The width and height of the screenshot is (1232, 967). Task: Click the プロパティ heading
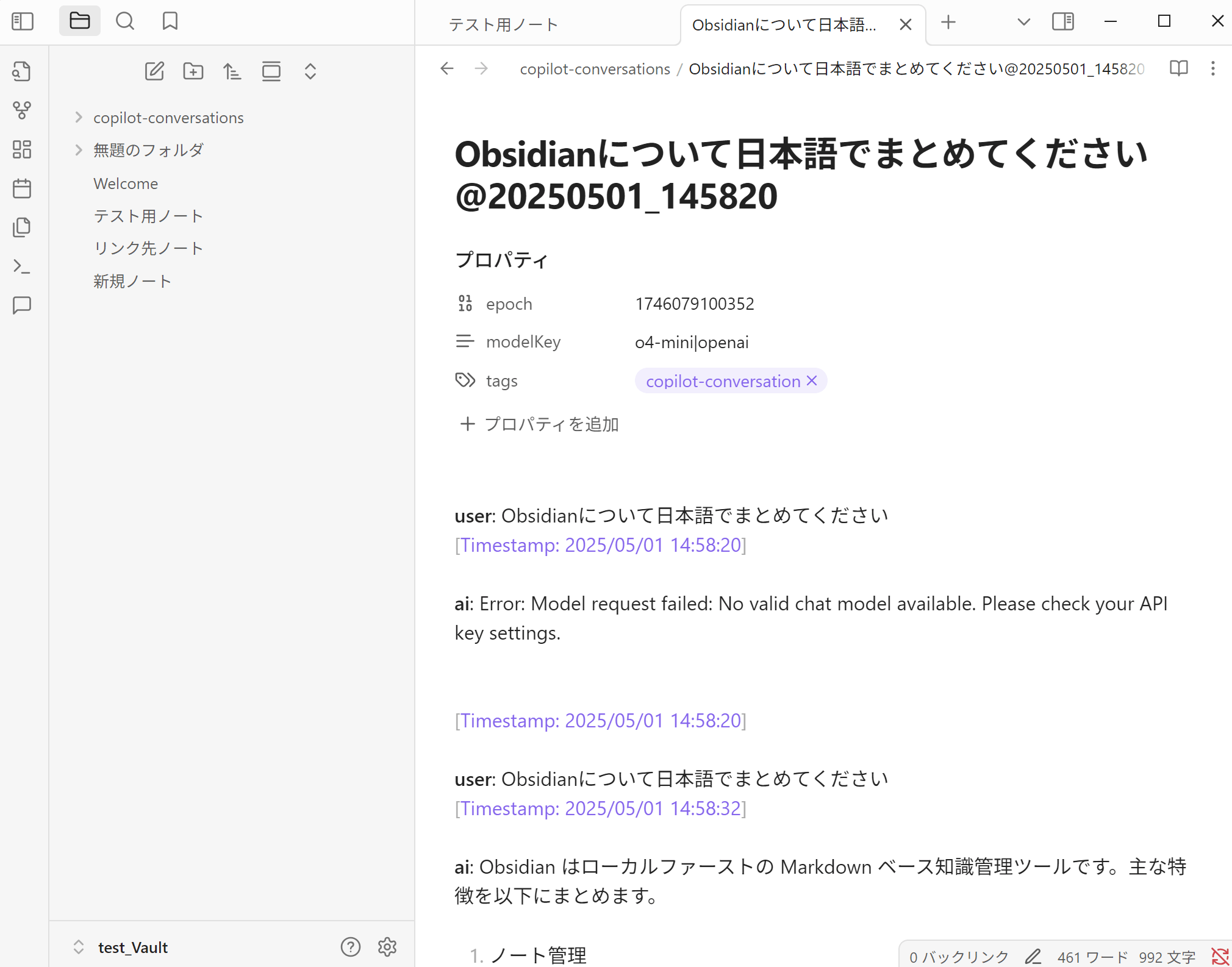(501, 260)
